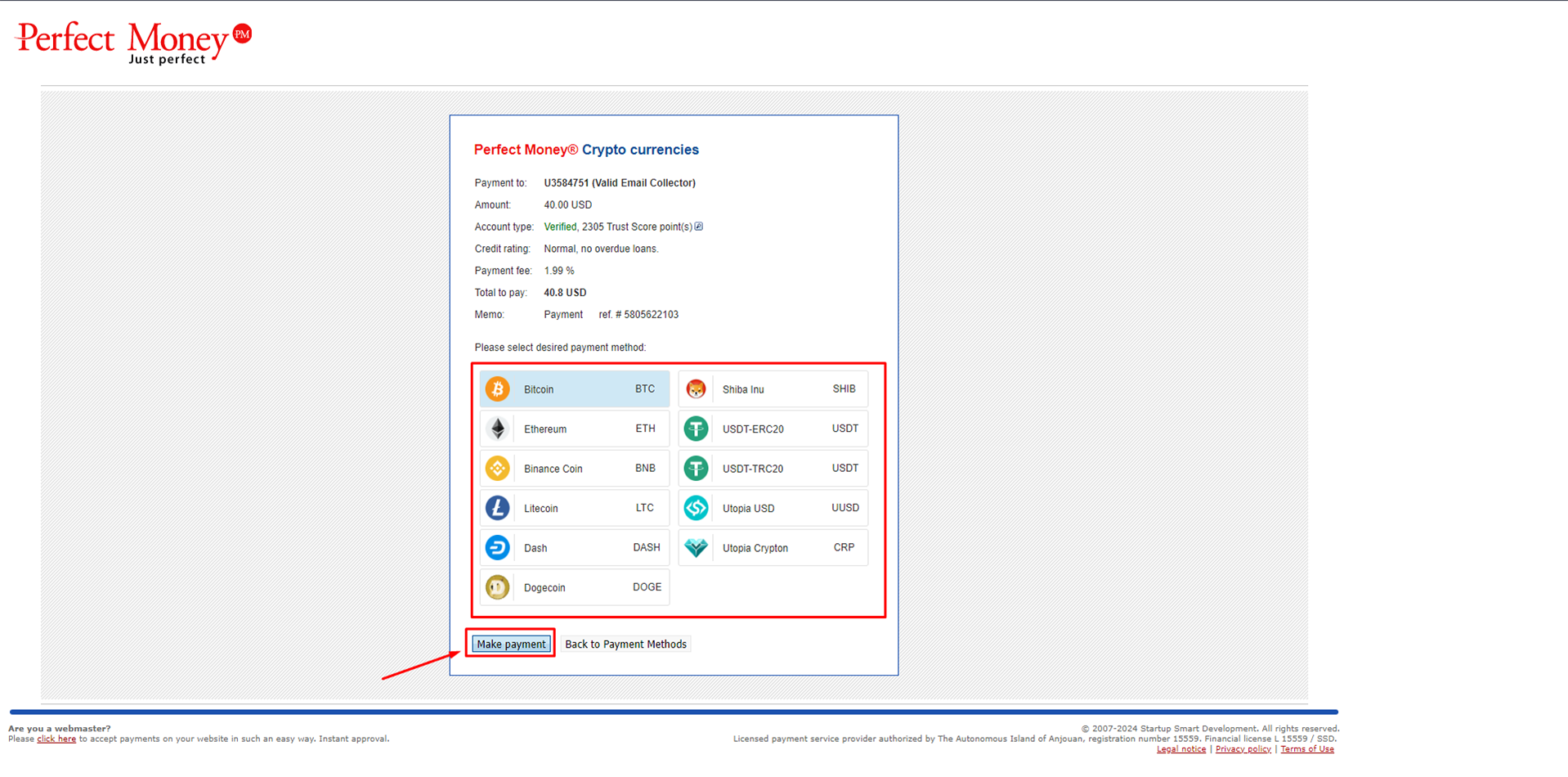Image resolution: width=1568 pixels, height=777 pixels.
Task: Go Back to Payment Methods
Action: coord(625,645)
